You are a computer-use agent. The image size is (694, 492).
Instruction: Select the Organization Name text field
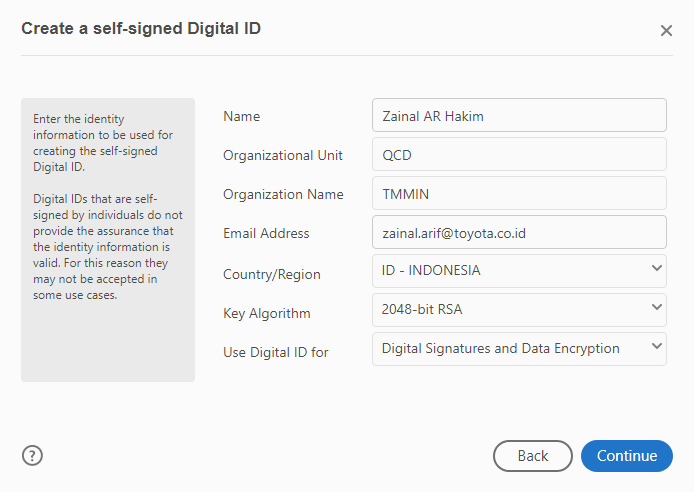(x=518, y=193)
